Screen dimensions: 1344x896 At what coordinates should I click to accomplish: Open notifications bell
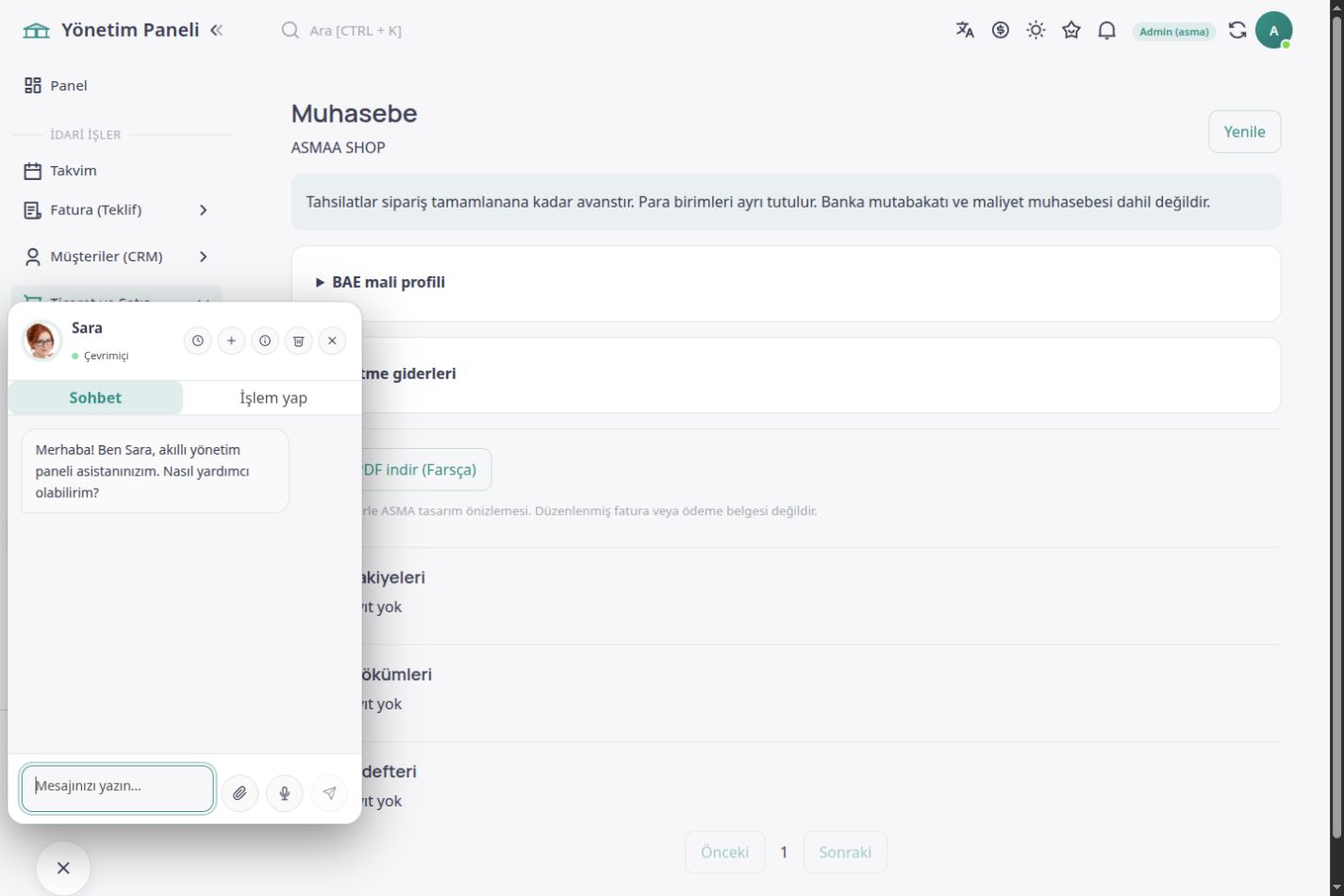click(1107, 30)
